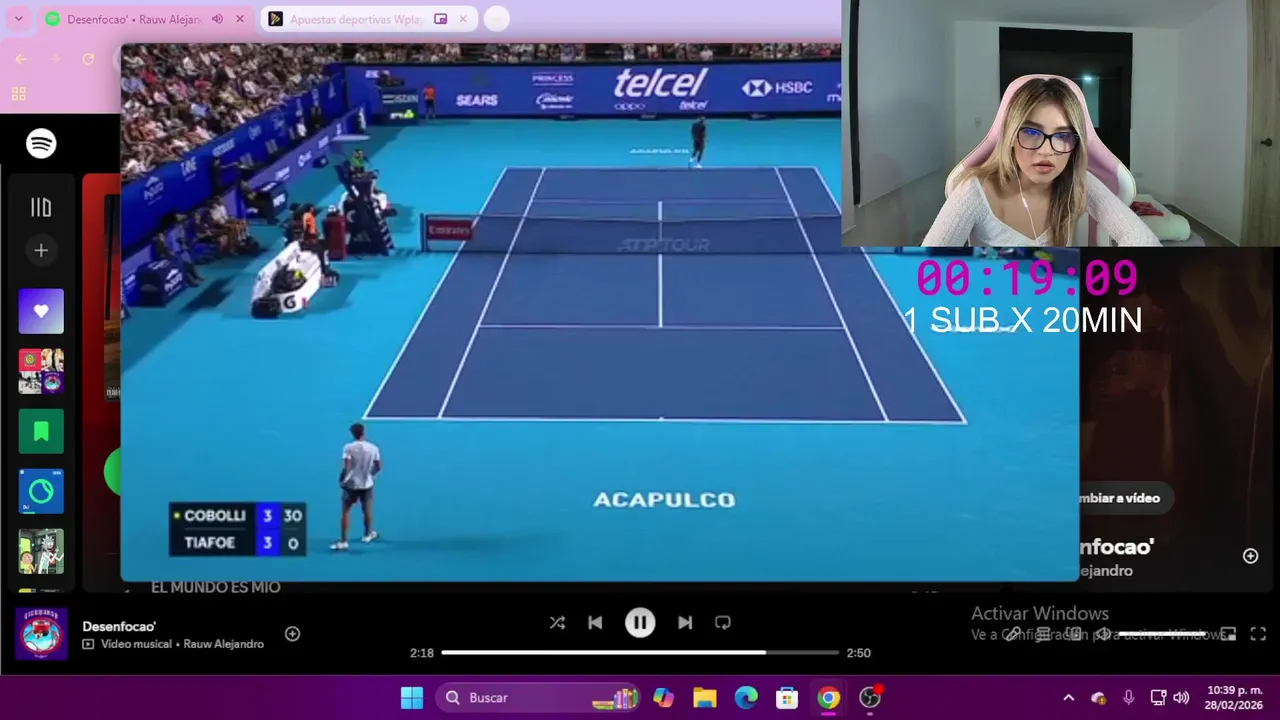
Task: Open network settings tray icon
Action: pos(1158,698)
